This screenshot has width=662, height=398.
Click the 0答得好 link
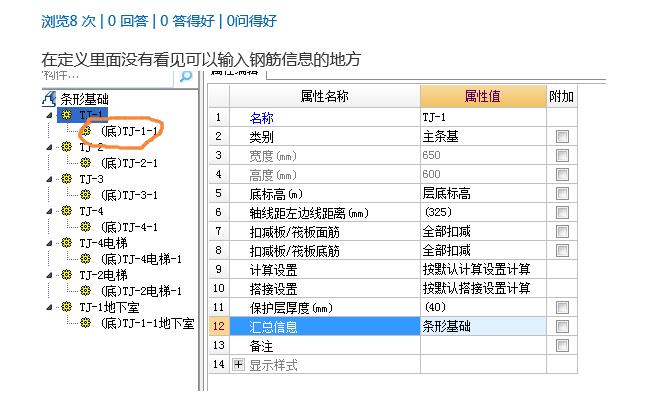click(x=187, y=21)
